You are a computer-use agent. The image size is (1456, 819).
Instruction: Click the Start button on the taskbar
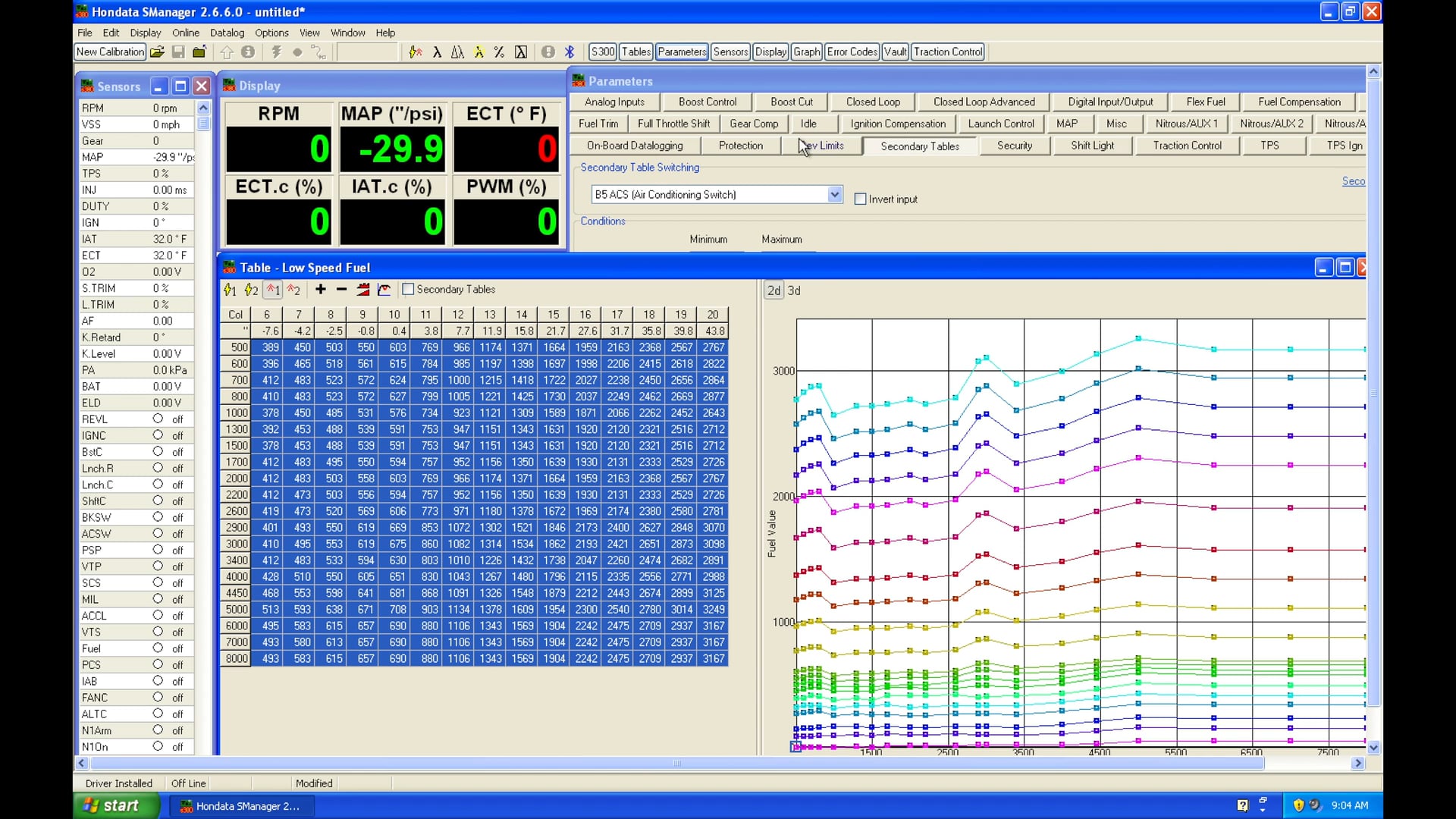coord(115,805)
